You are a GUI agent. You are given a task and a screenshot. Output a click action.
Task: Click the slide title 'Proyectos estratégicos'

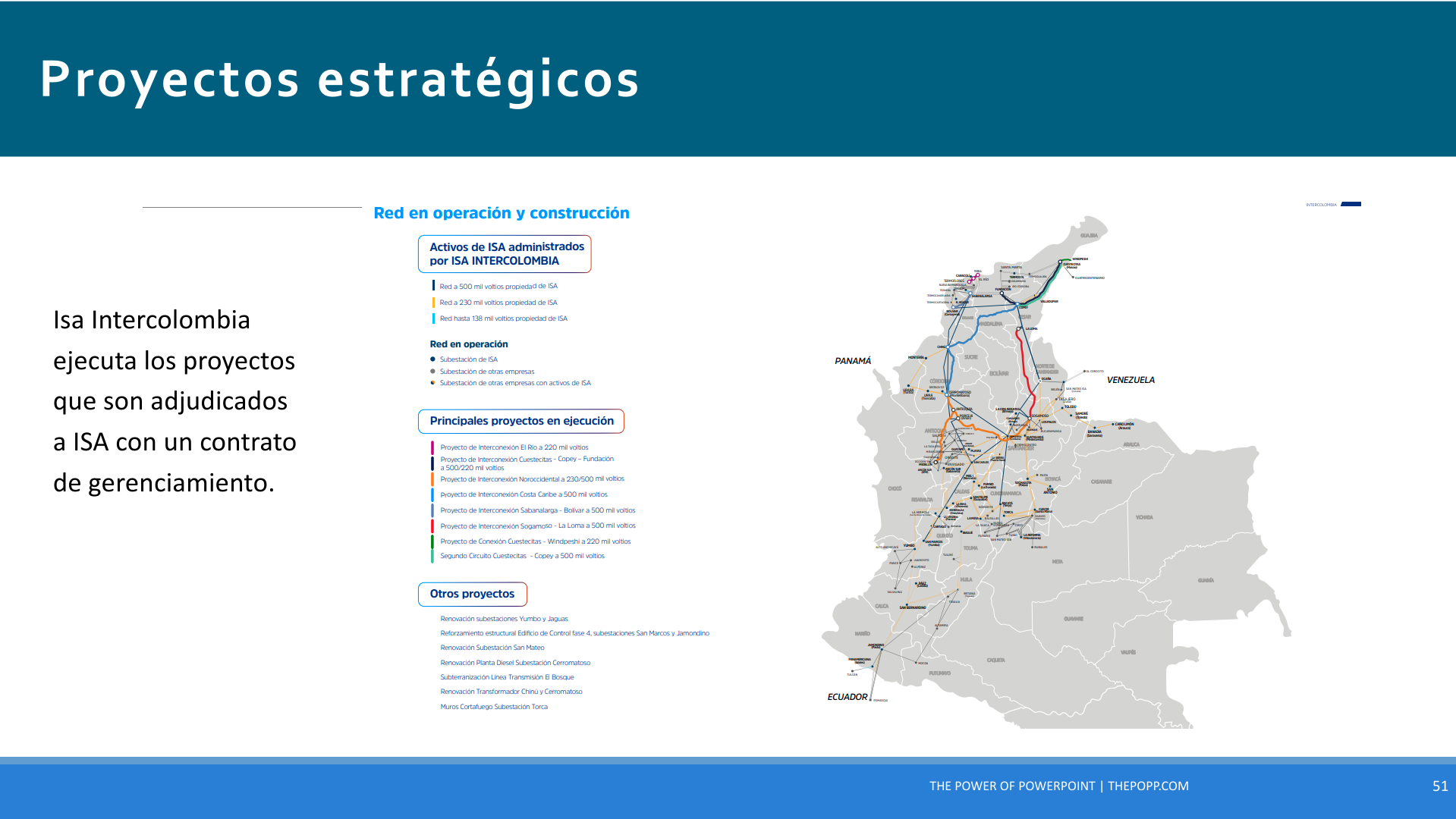click(x=340, y=80)
